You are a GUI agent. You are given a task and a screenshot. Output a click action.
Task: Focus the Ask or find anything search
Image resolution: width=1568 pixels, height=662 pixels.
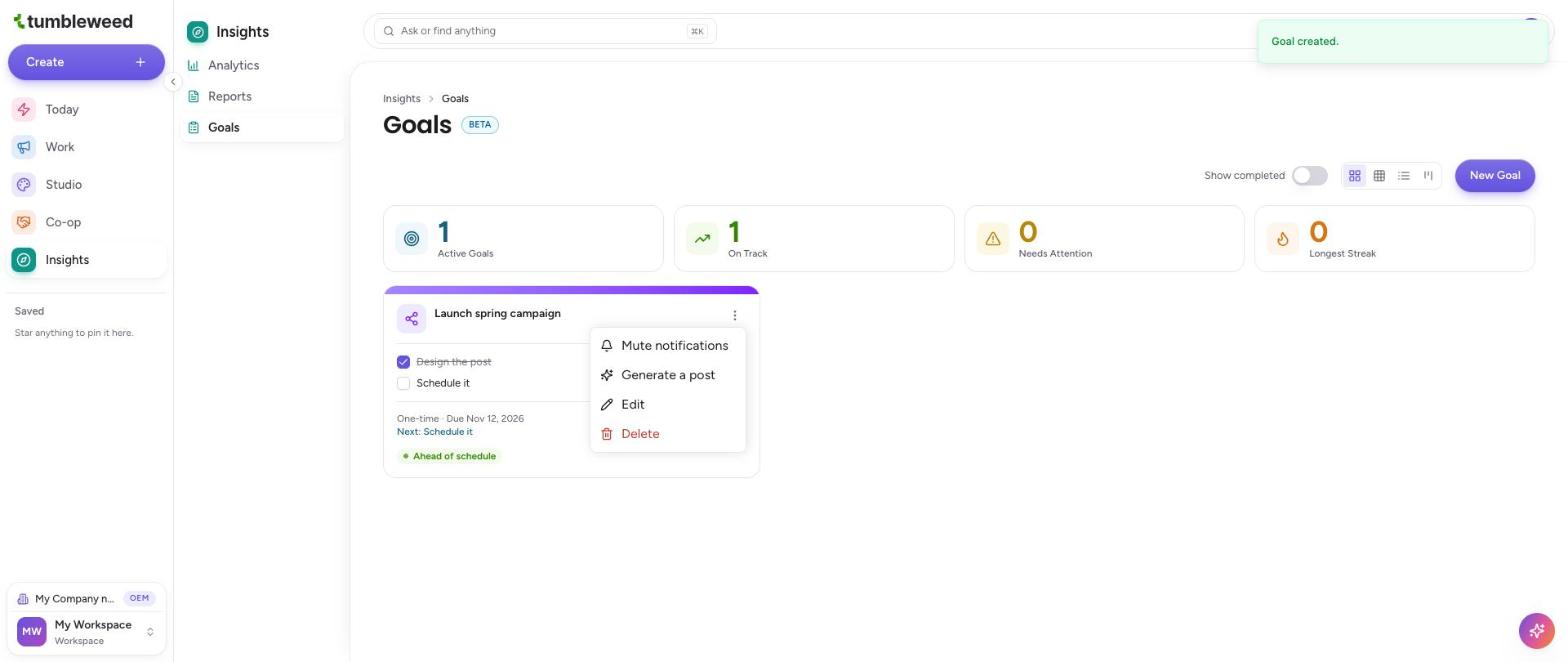(x=545, y=31)
